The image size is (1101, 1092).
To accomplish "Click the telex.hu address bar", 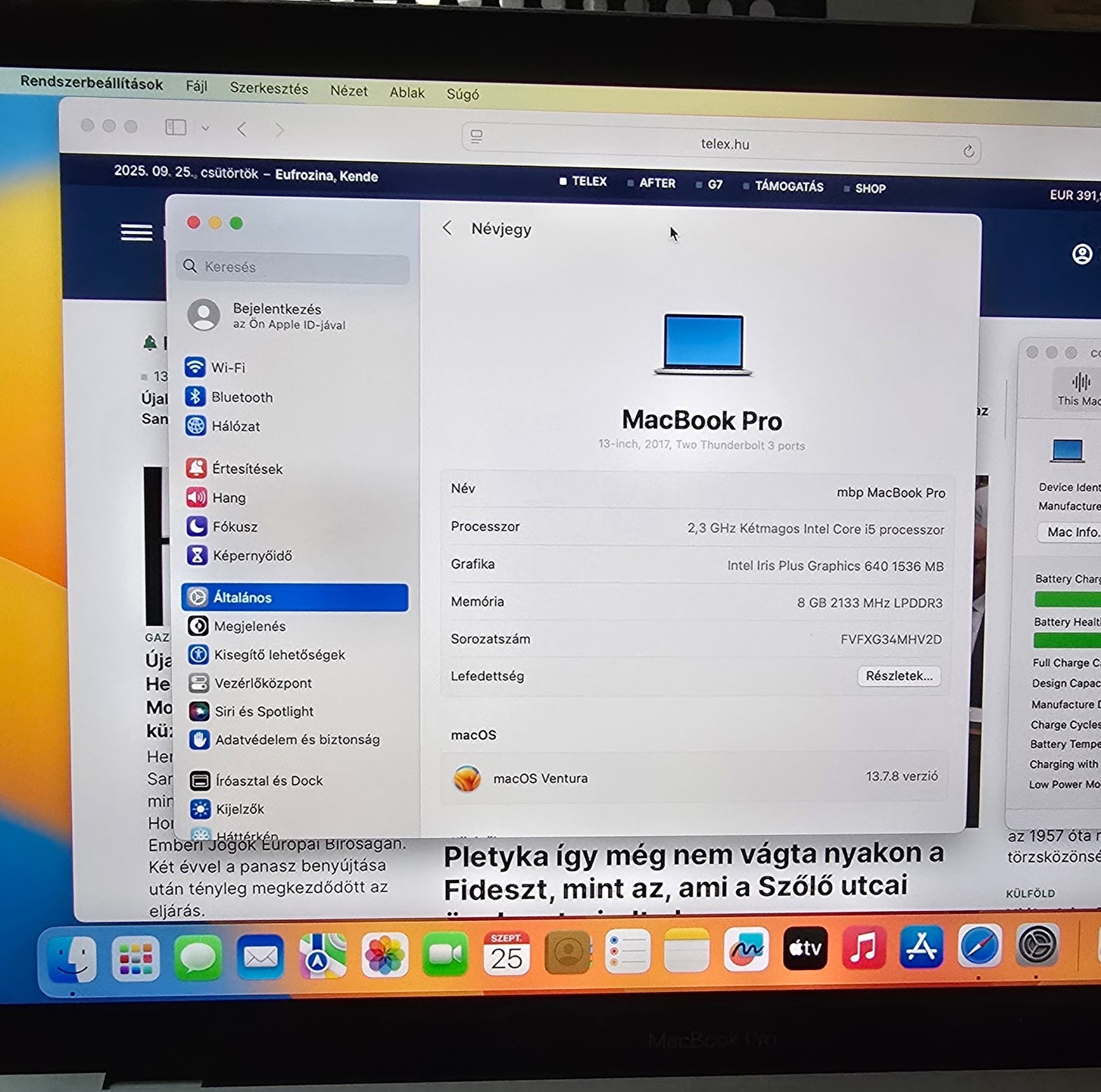I will tap(722, 143).
